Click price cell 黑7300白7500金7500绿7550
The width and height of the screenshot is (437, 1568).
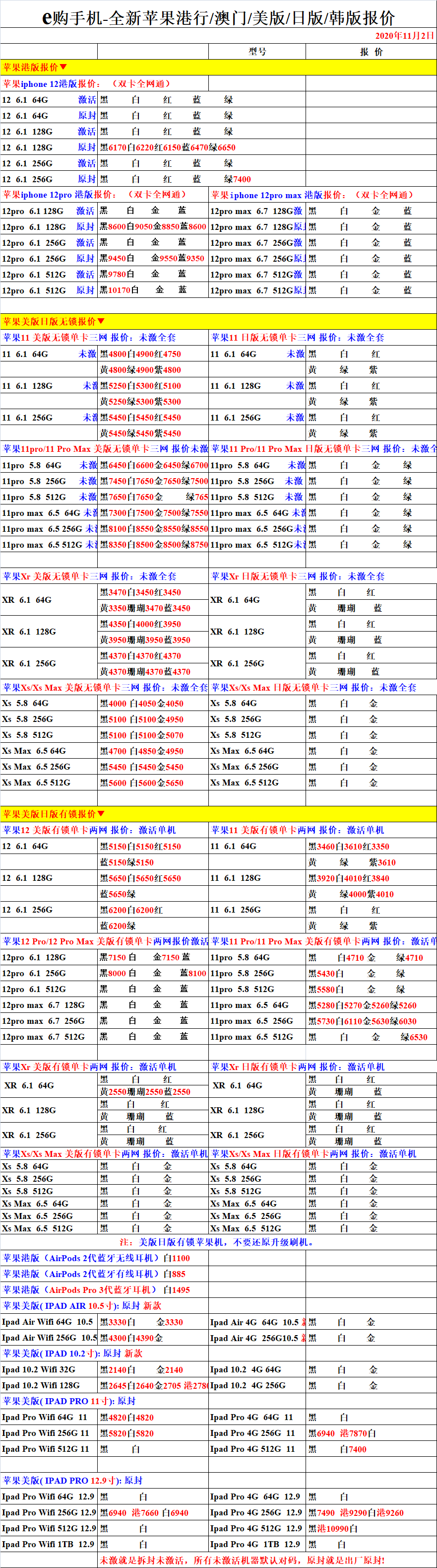(x=153, y=512)
